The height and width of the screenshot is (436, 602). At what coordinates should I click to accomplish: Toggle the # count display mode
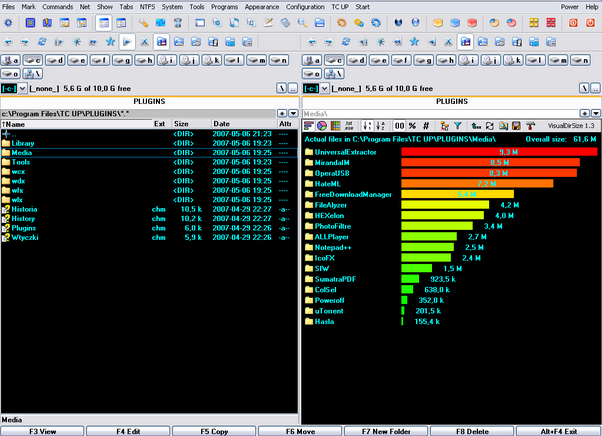[426, 126]
